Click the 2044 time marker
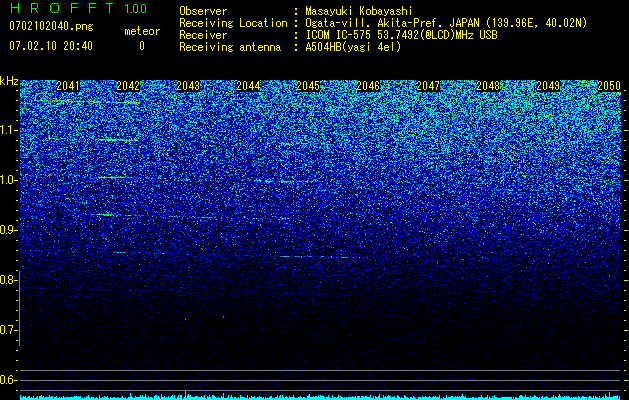This screenshot has width=629, height=400. point(248,86)
